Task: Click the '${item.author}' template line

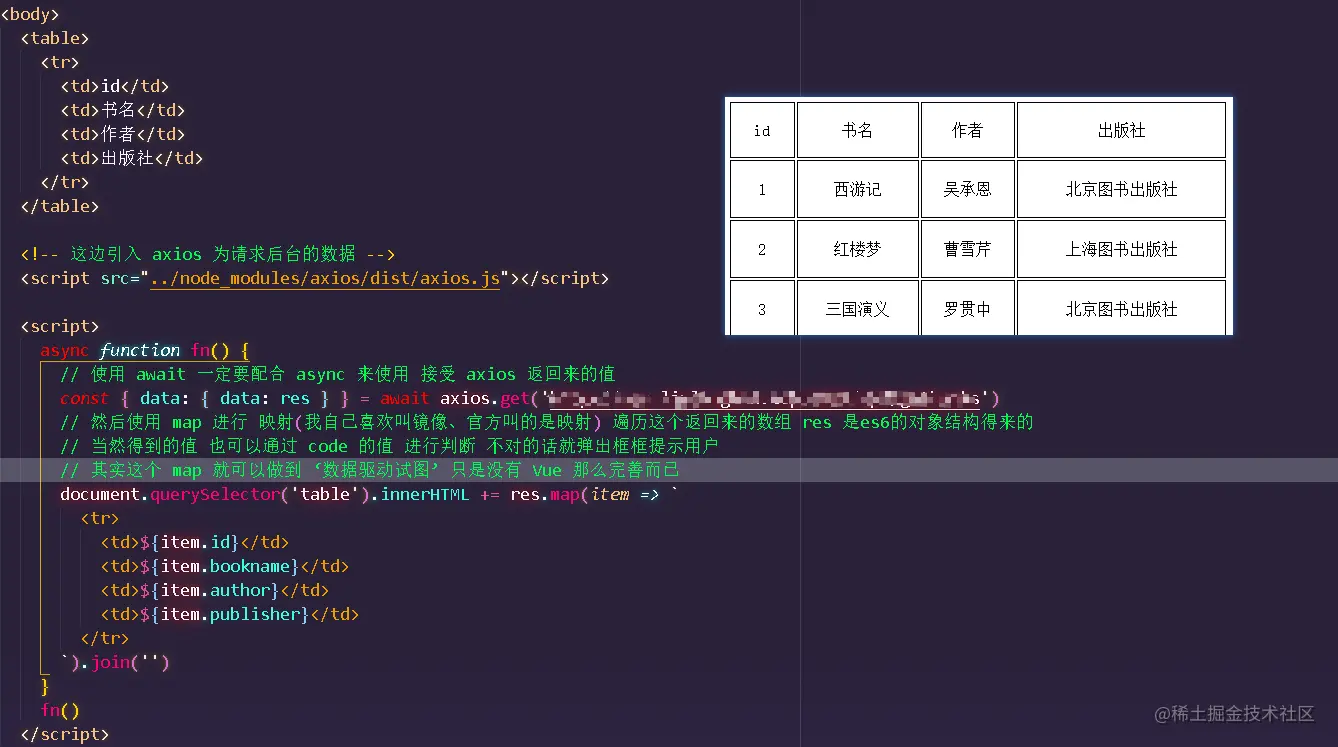Action: 215,590
